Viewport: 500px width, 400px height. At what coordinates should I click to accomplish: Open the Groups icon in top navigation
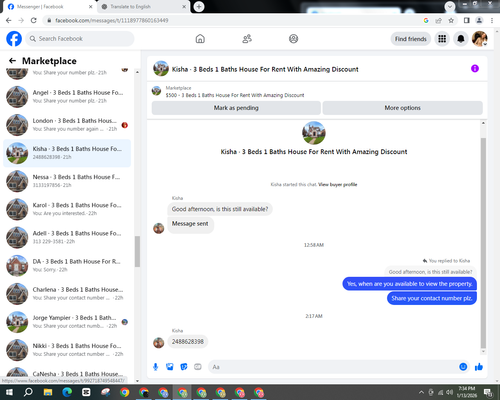point(293,39)
